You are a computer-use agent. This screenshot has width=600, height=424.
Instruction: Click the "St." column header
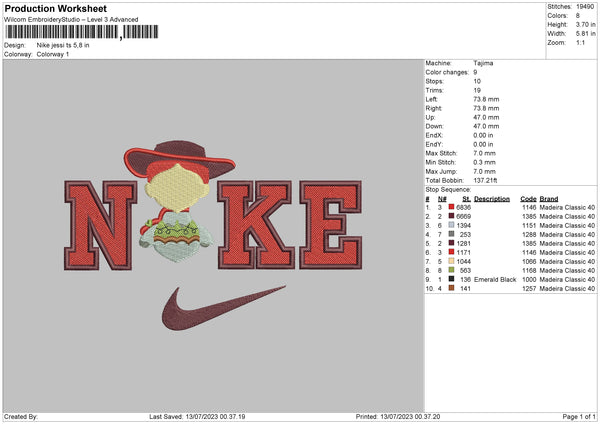466,199
